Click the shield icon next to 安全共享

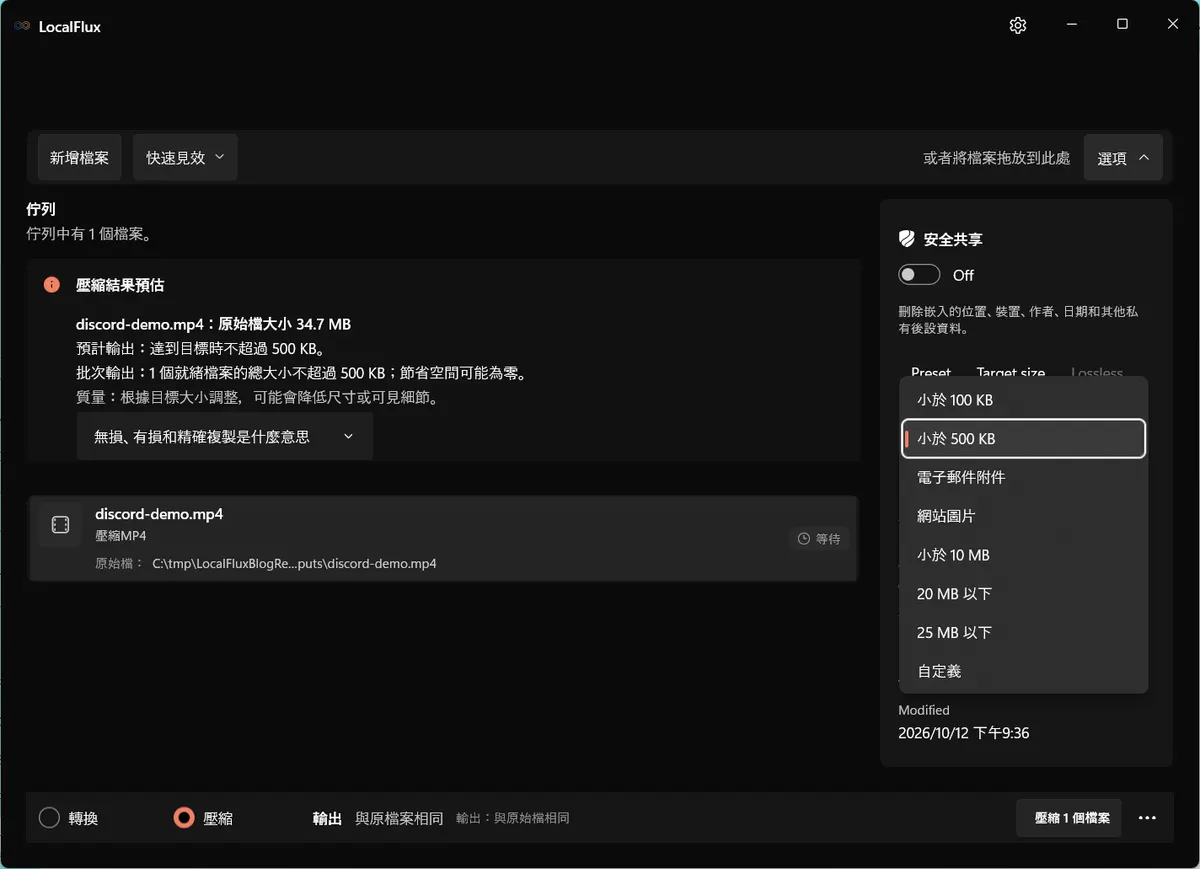[907, 240]
